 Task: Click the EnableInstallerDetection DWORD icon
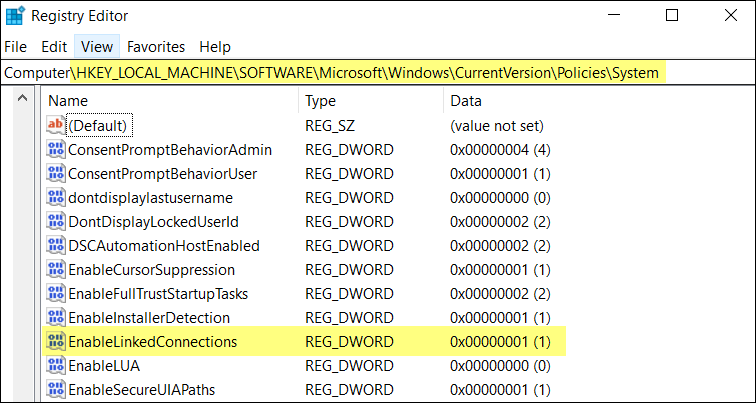[x=55, y=318]
